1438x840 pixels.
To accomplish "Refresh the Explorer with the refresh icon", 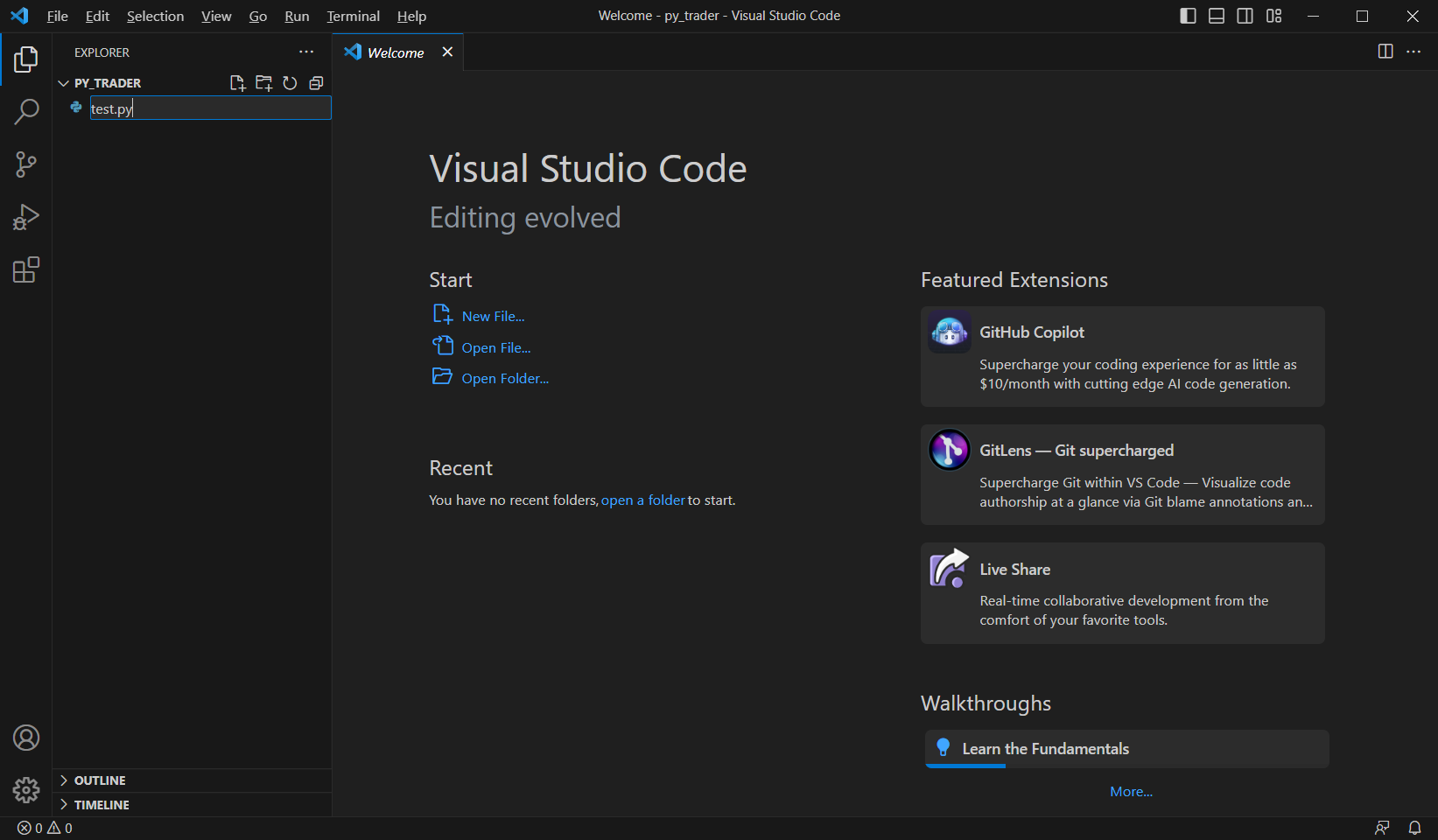I will coord(290,83).
